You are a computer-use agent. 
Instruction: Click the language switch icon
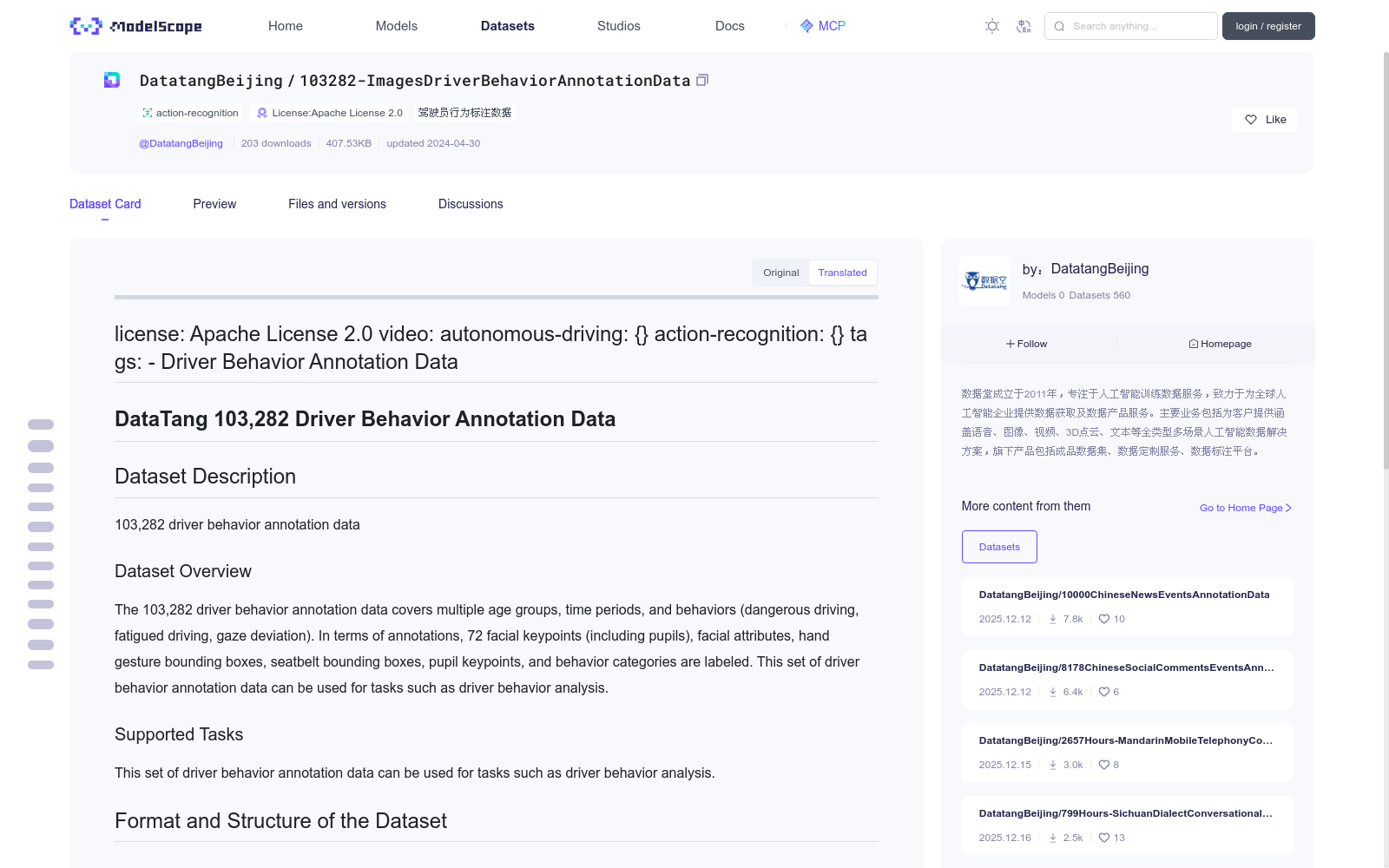[x=1024, y=26]
